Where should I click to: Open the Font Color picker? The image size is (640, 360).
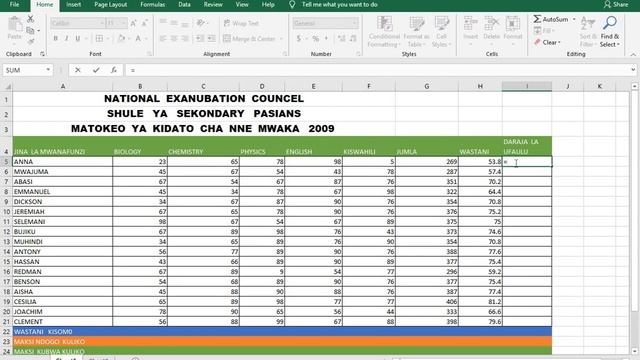point(138,39)
